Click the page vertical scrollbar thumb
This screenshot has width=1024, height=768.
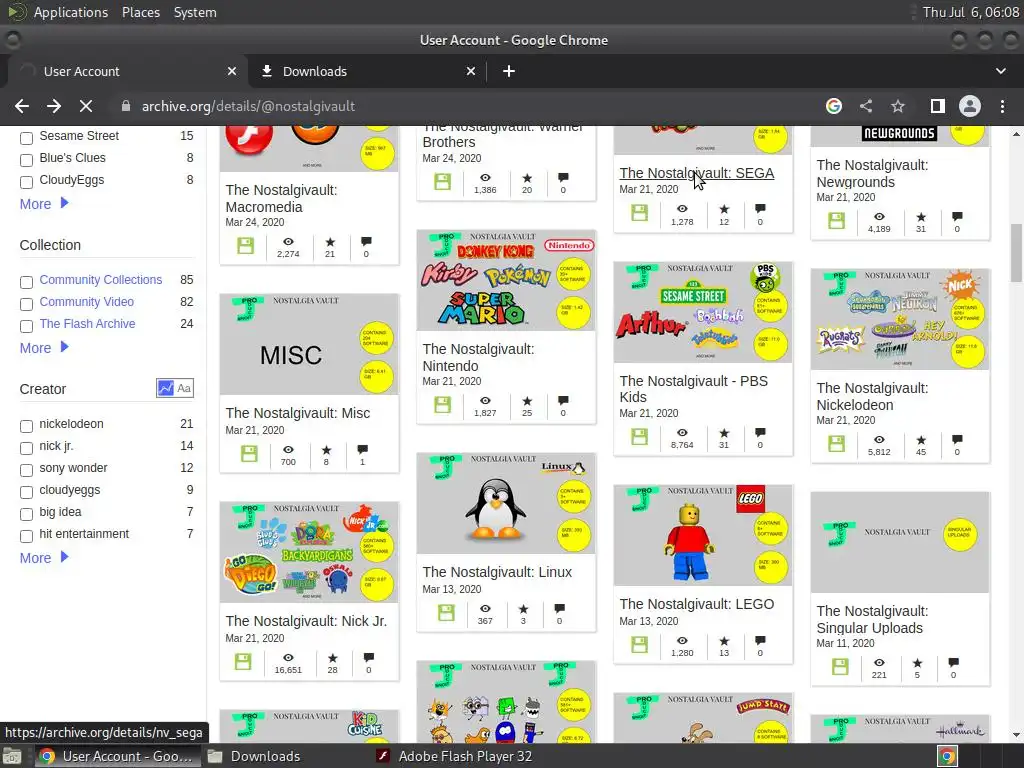(x=1016, y=253)
